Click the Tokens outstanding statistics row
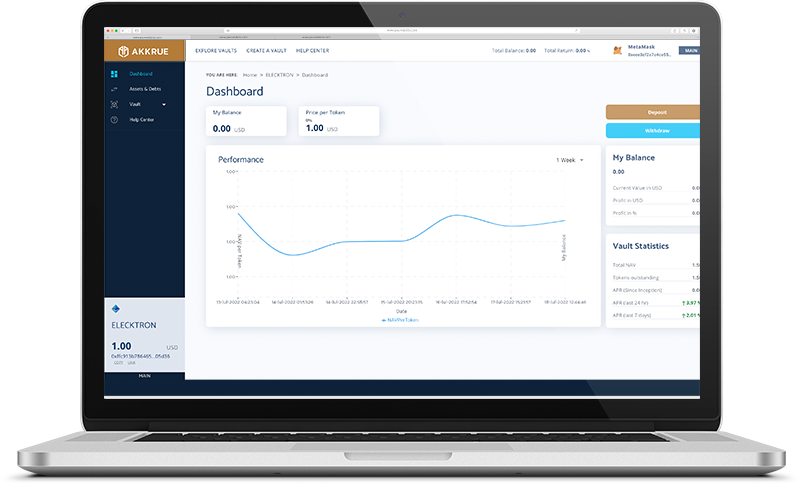800x484 pixels. (x=656, y=278)
